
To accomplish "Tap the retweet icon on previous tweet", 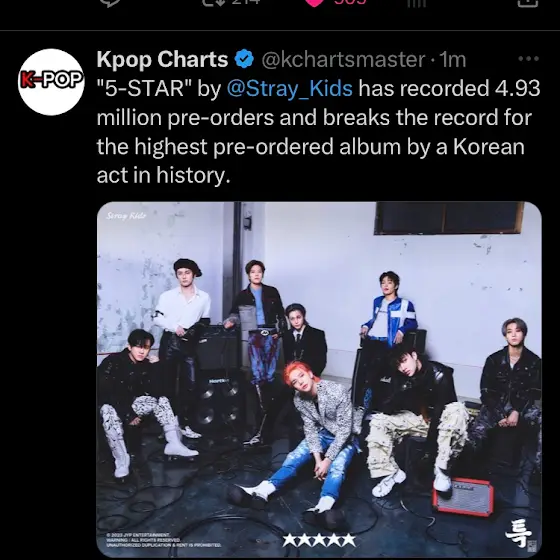I will [x=214, y=2].
